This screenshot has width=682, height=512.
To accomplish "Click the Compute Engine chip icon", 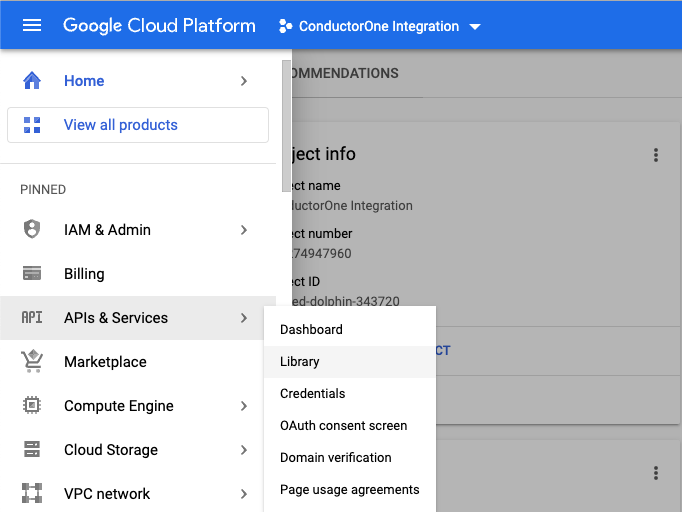I will coord(32,406).
